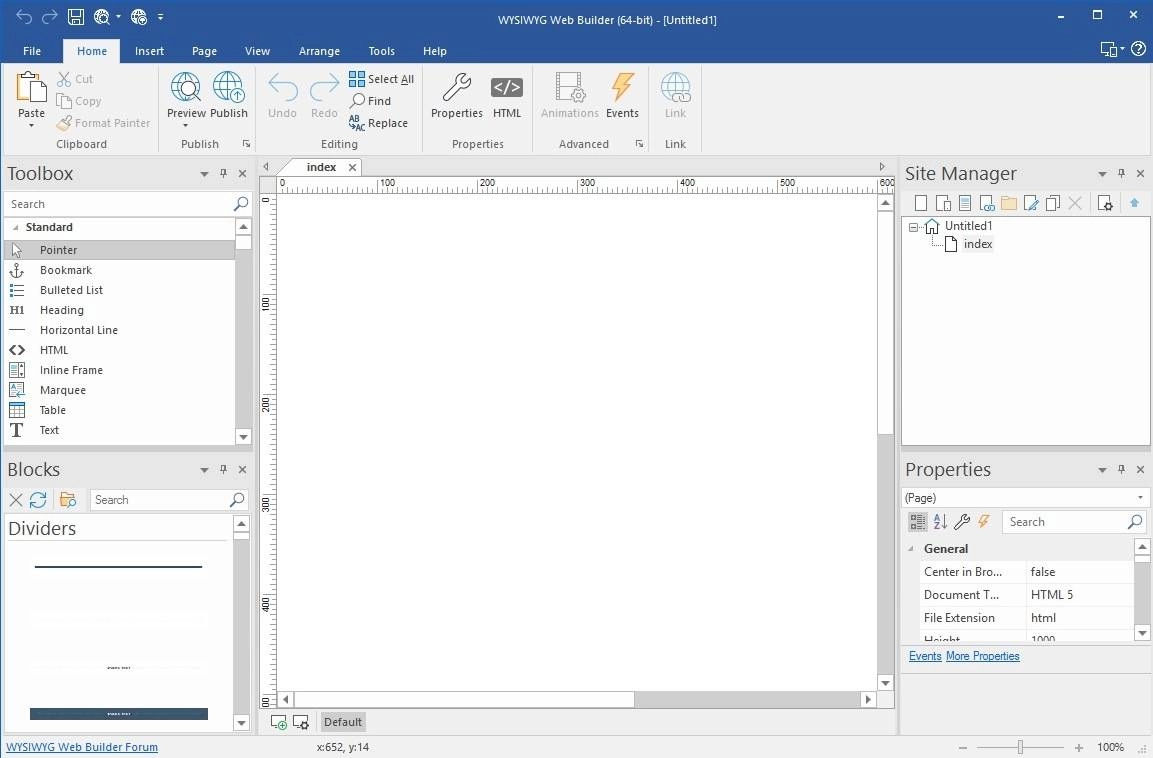Click the zoom slider handle in status bar
The height and width of the screenshot is (758, 1153).
point(1020,747)
